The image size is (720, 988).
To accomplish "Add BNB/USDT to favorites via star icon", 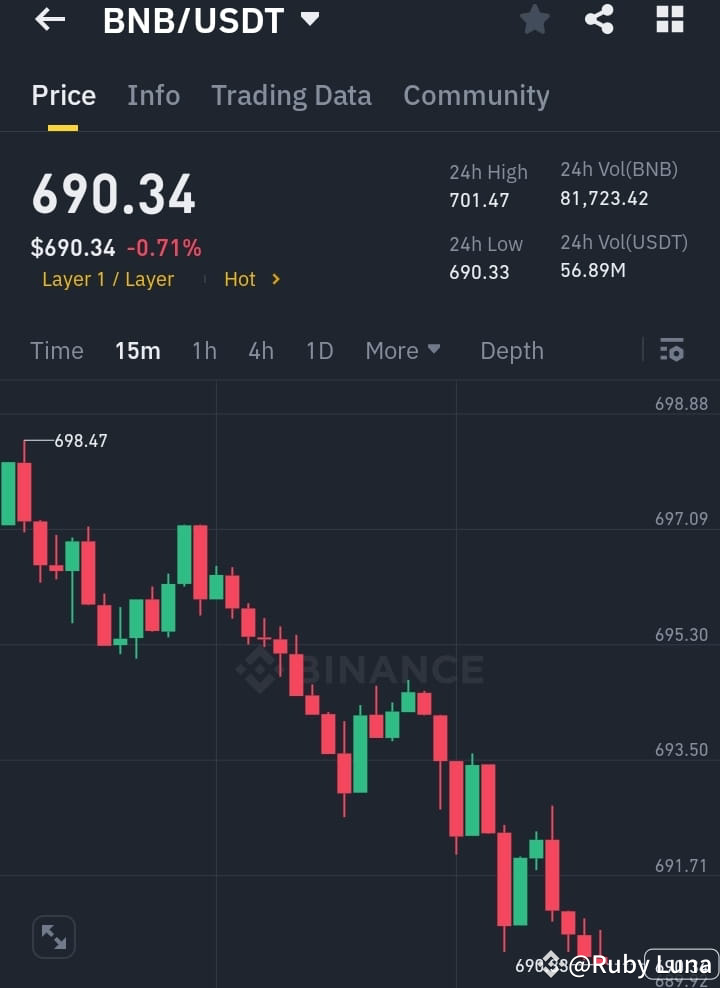I will click(x=534, y=20).
